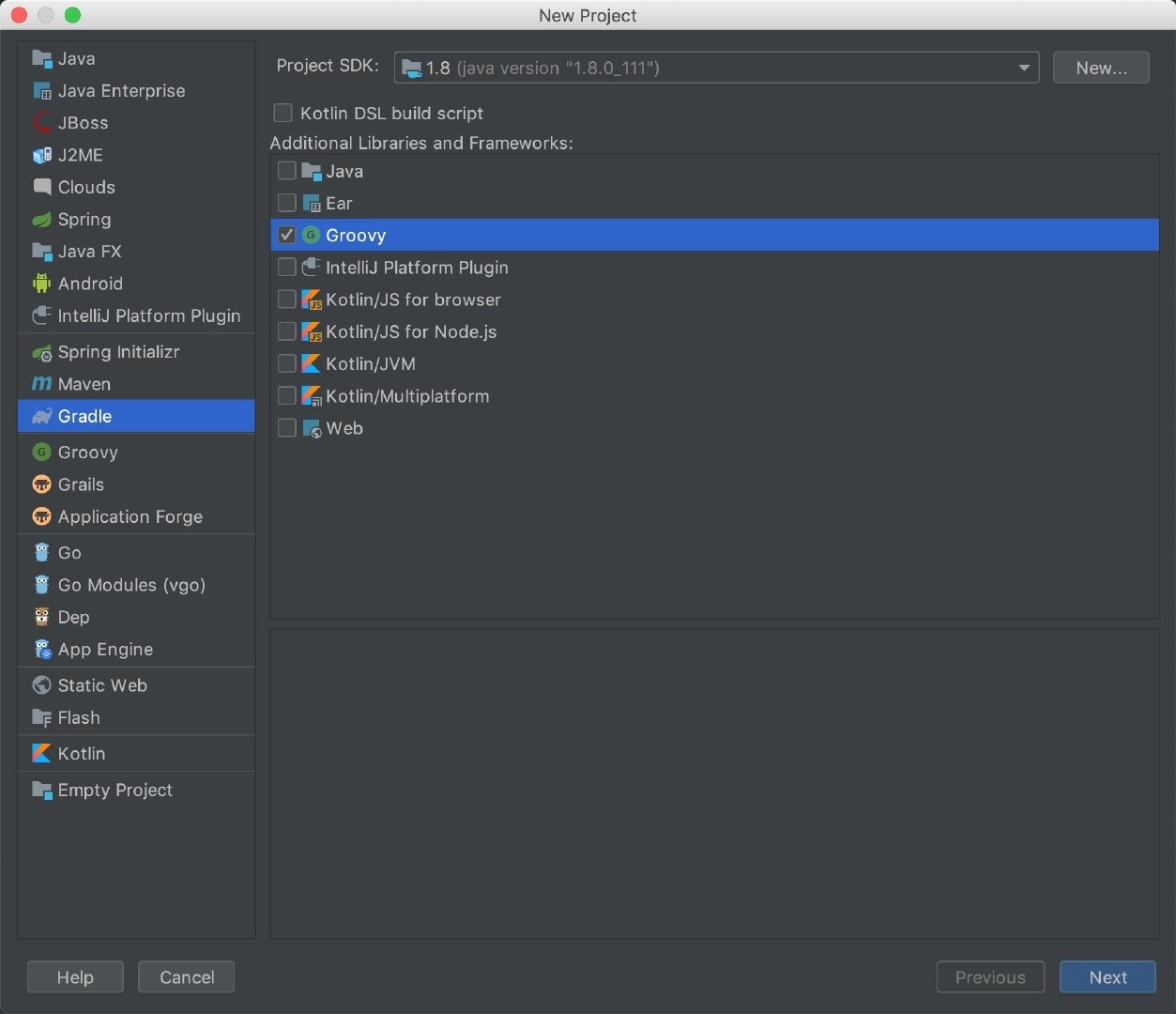Select the Java project type icon
The height and width of the screenshot is (1014, 1176).
(41, 58)
